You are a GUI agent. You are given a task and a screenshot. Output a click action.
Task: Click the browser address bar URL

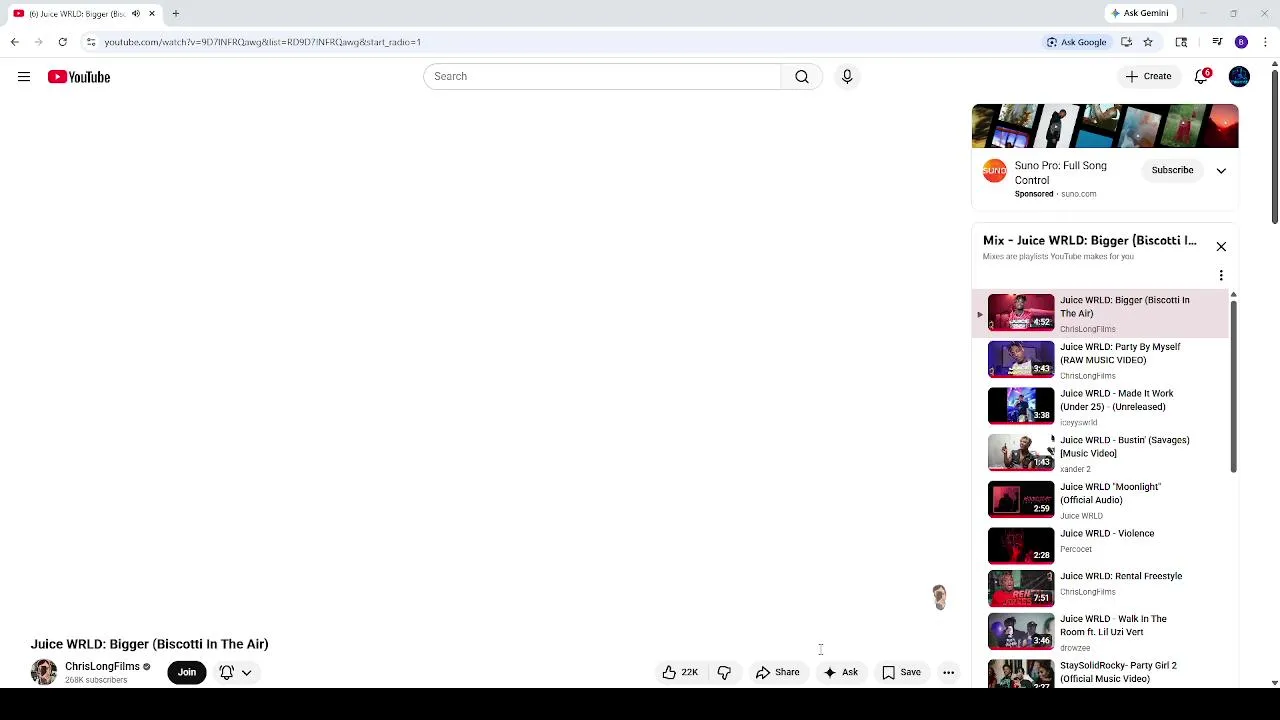click(x=262, y=42)
